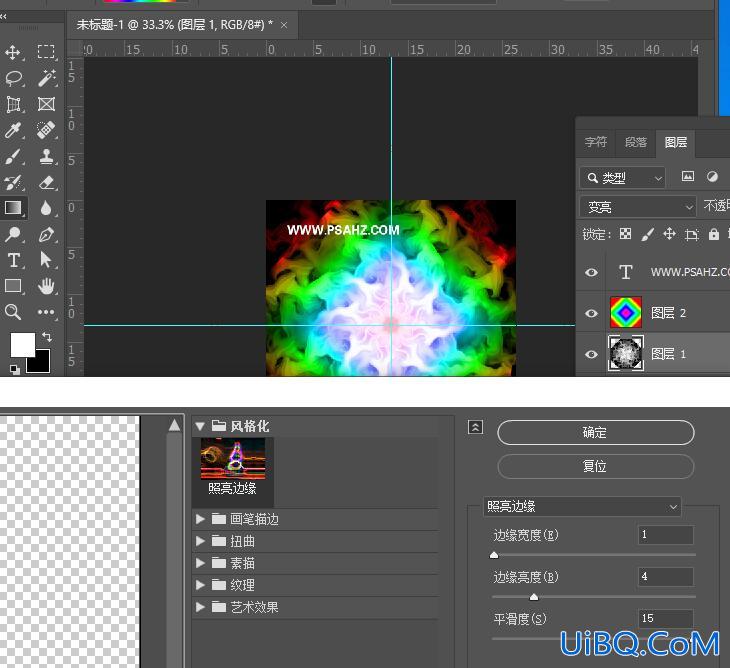Select the Horizontal Type tool
Viewport: 730px width, 668px height.
point(14,260)
